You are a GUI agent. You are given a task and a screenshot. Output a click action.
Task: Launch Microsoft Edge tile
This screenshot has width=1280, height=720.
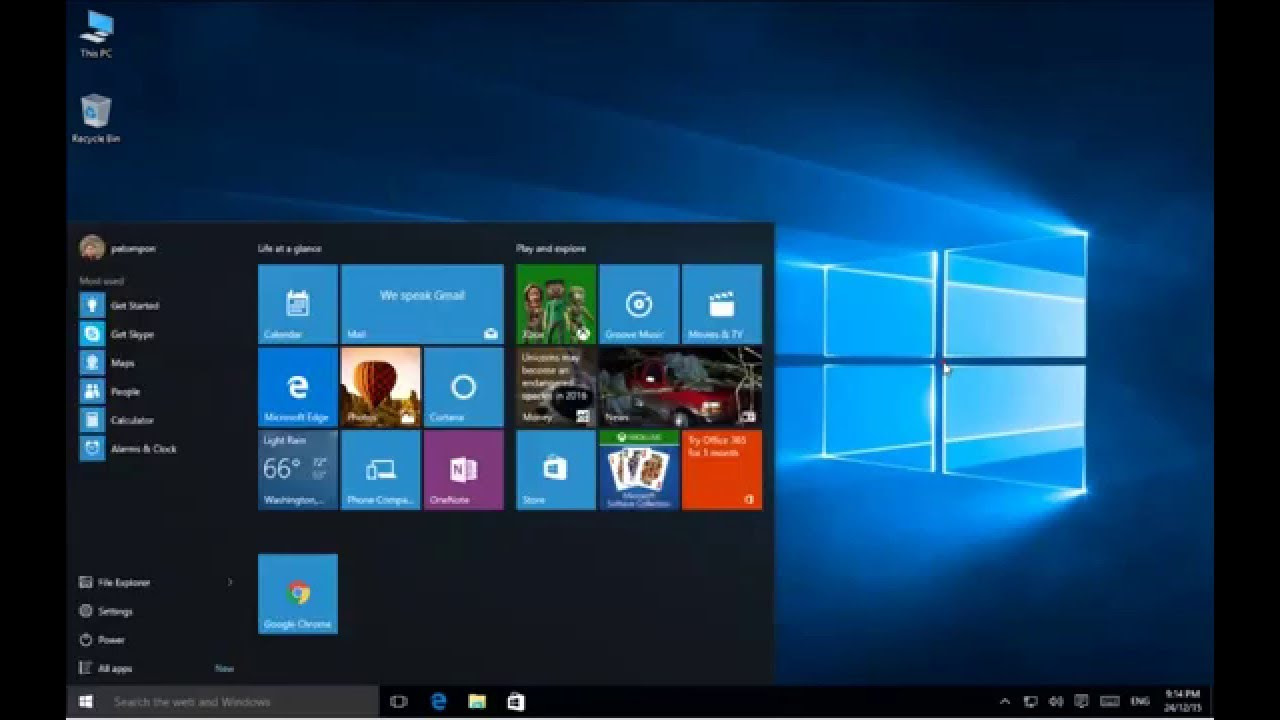coord(298,387)
